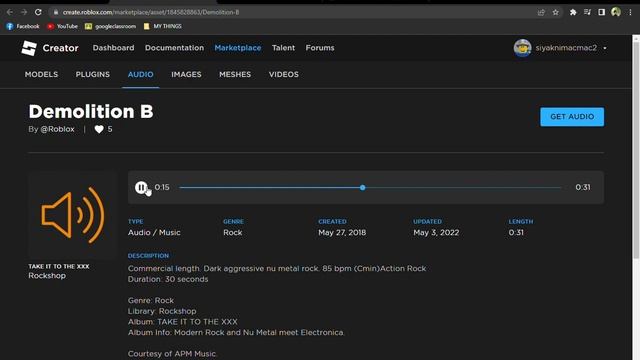Reload the page with refresh icon
The height and width of the screenshot is (360, 640).
(38, 12)
